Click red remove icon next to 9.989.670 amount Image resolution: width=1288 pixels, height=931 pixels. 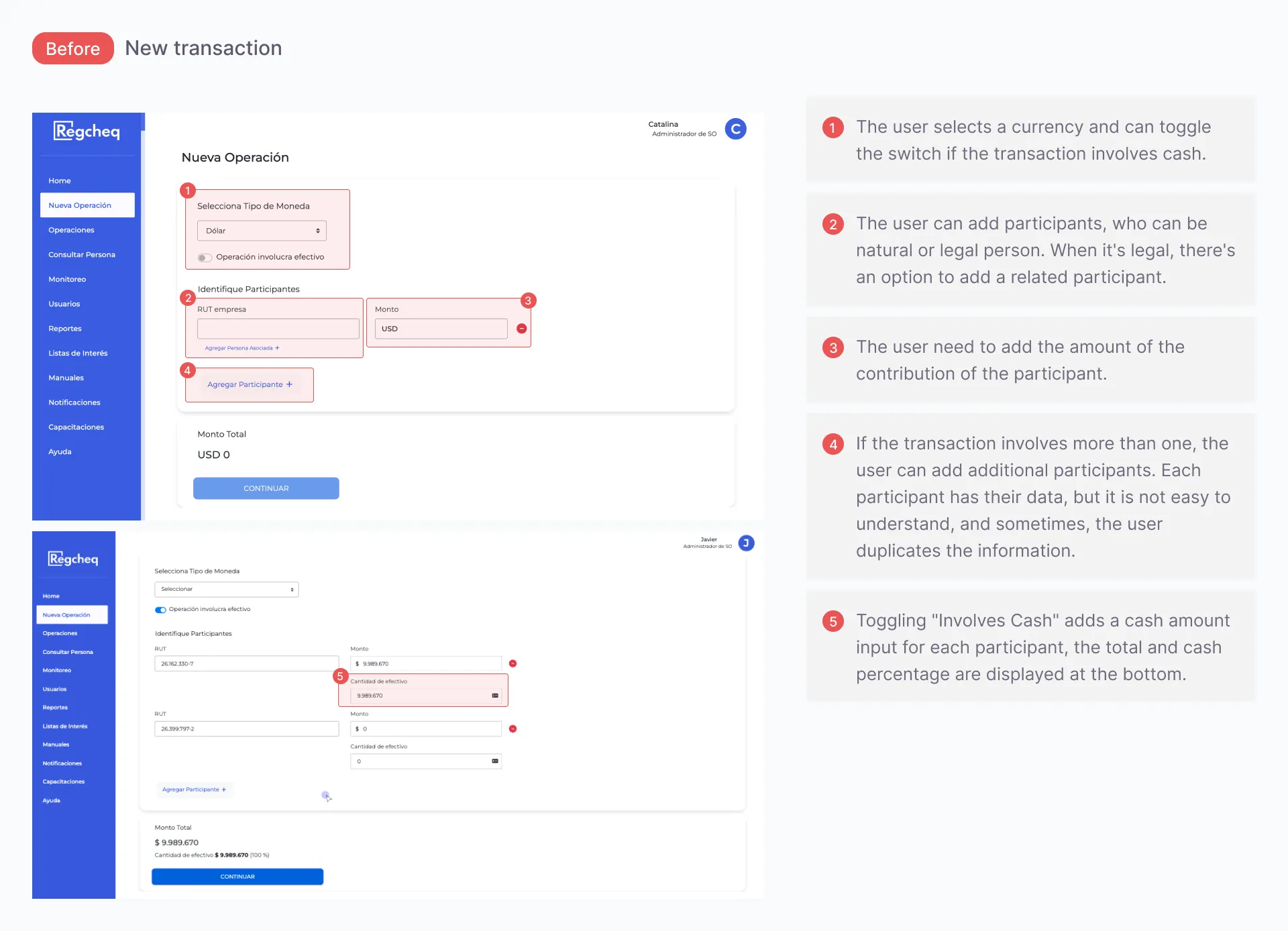coord(513,663)
